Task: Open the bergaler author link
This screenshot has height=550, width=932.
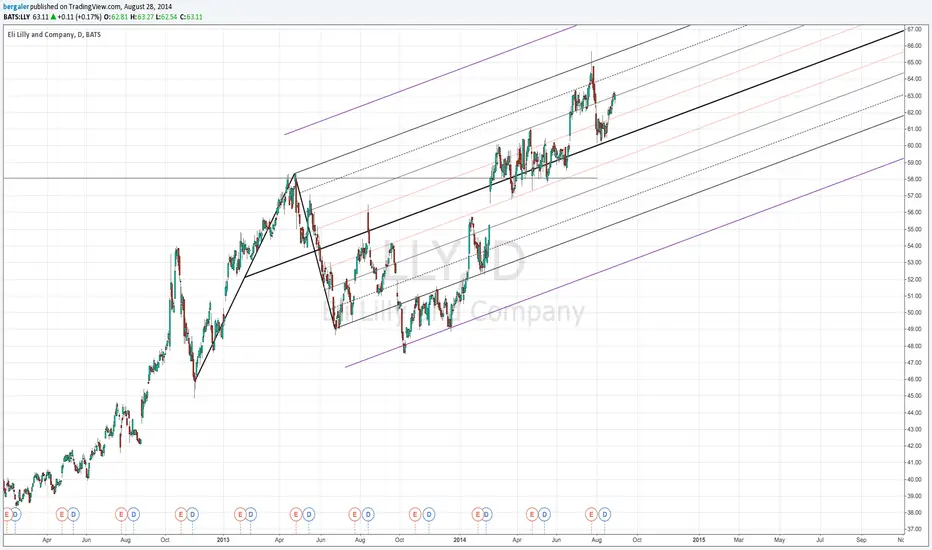Action: click(x=15, y=7)
